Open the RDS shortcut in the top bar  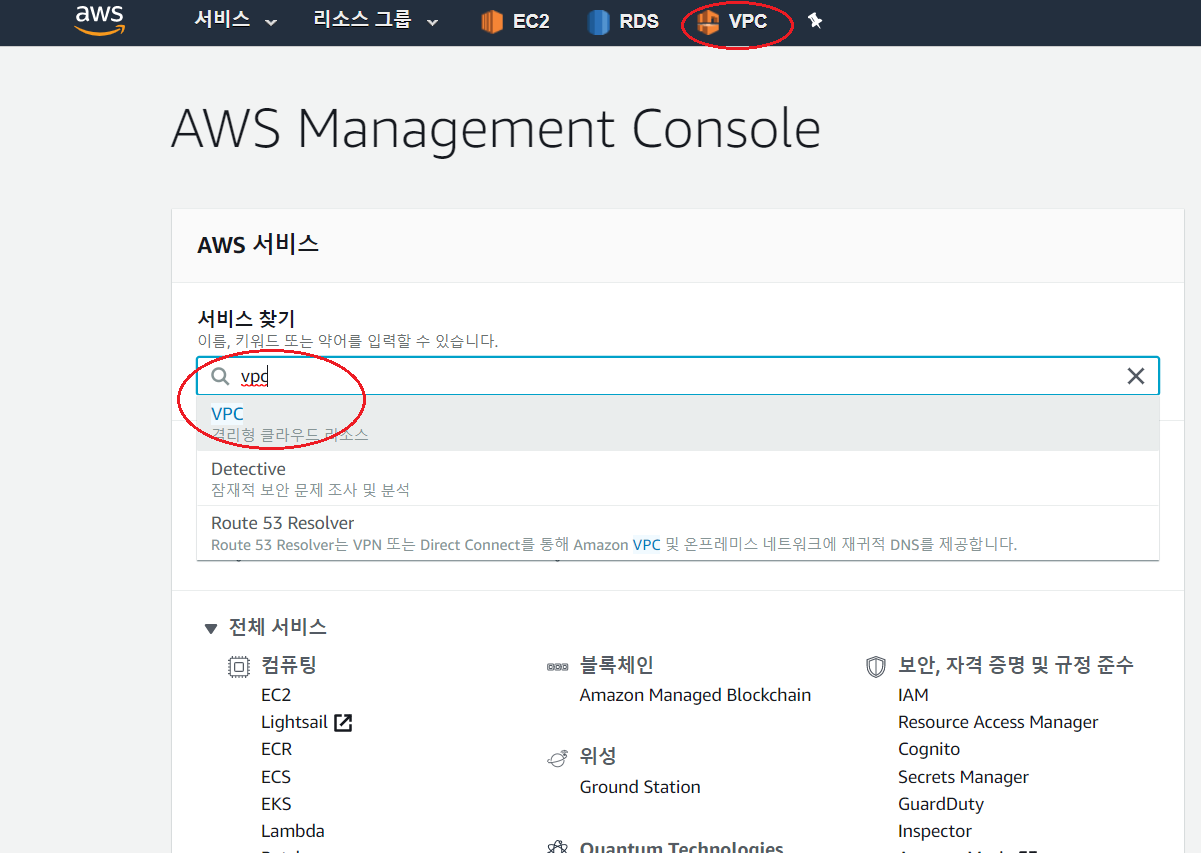pos(623,21)
